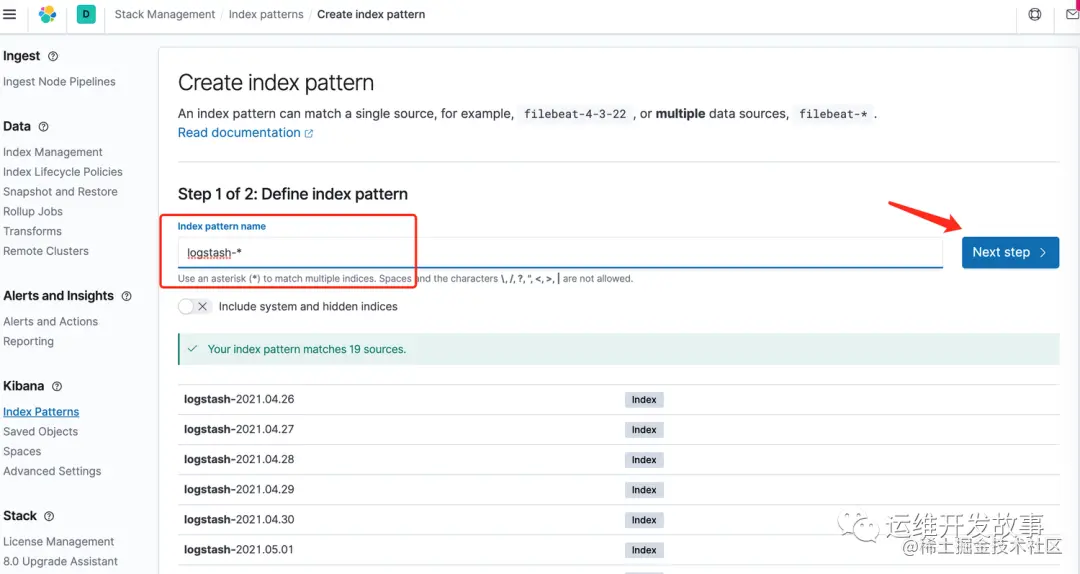Screen dimensions: 1080x574
Task: Click Index badge for logstash-2021.04.28
Action: [644, 460]
